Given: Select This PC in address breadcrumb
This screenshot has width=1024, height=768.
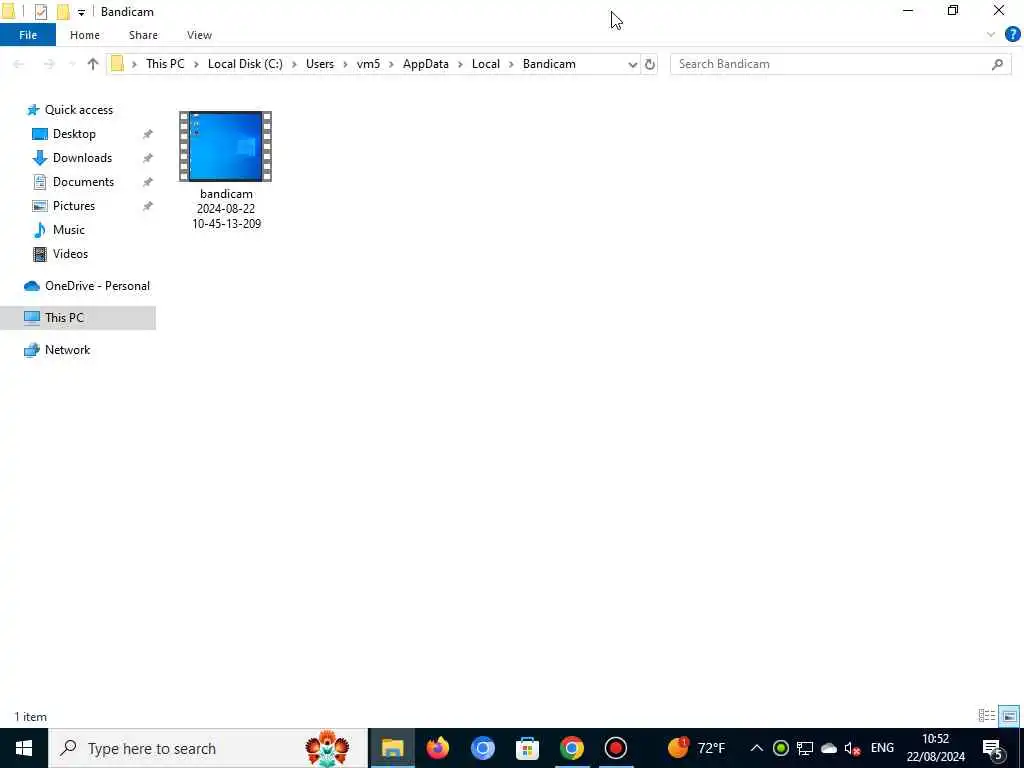Looking at the screenshot, I should pos(165,64).
